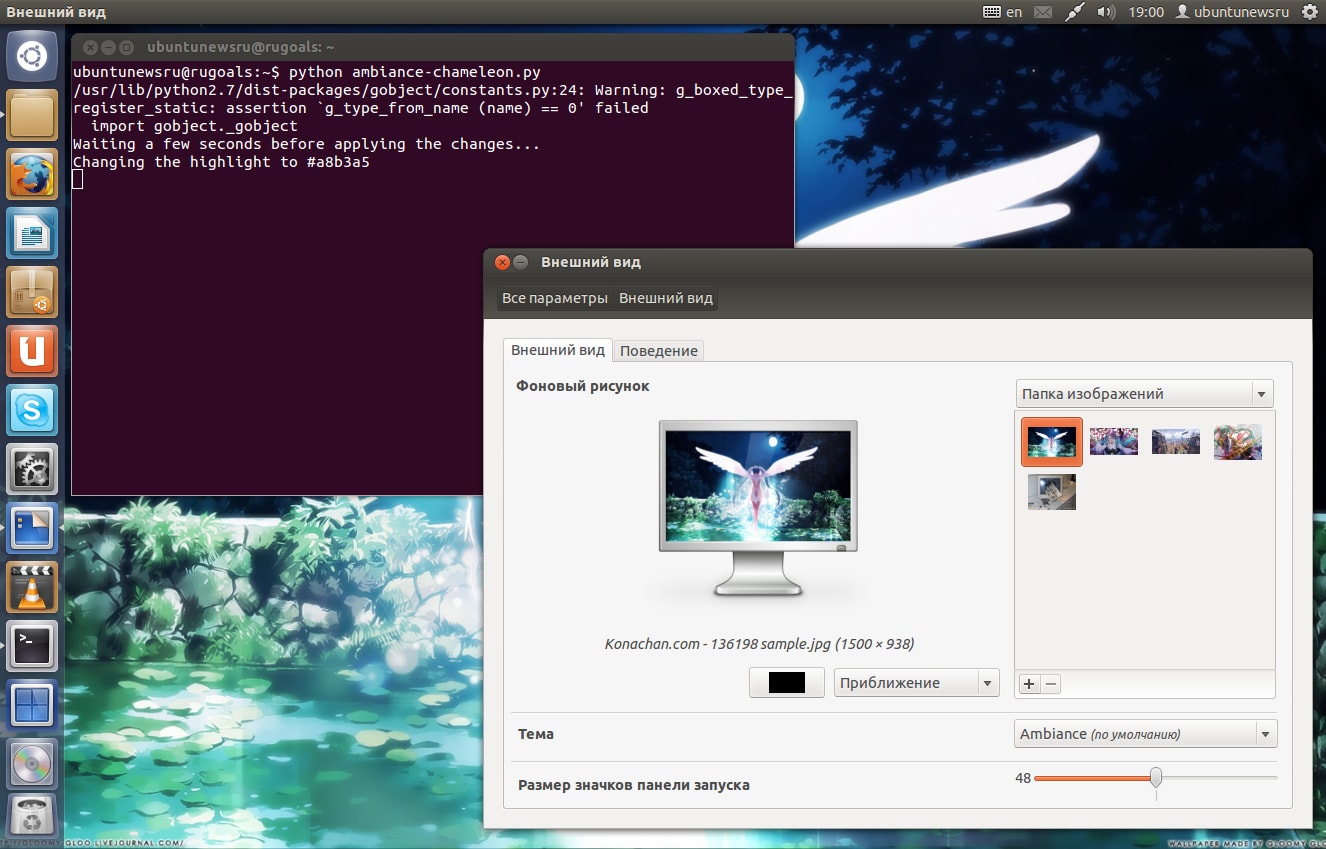Open the session gear menu
This screenshot has width=1326, height=849.
tap(1310, 12)
